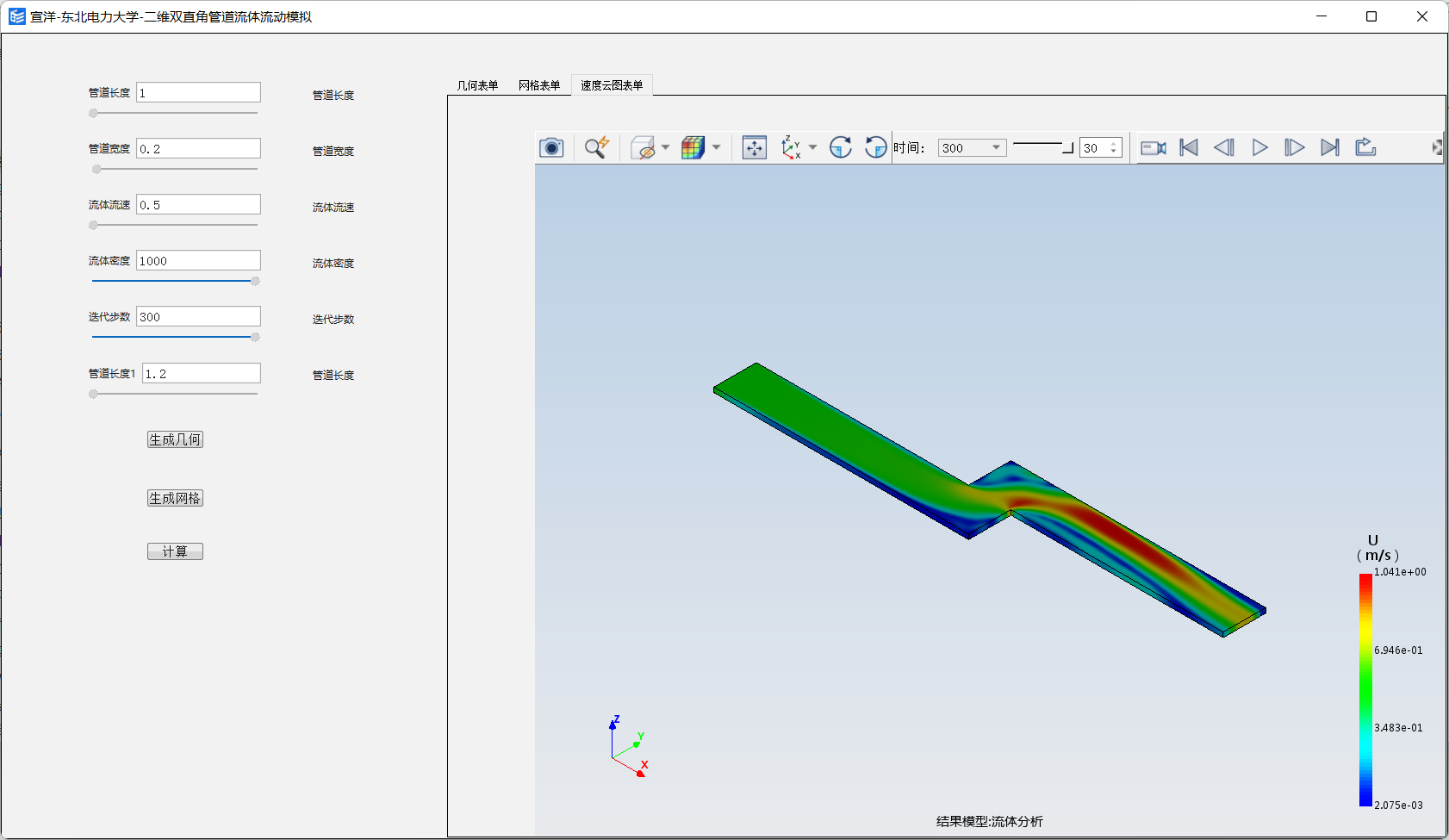The image size is (1449, 840).
Task: Click the slider handle under 管道长度
Action: (93, 113)
